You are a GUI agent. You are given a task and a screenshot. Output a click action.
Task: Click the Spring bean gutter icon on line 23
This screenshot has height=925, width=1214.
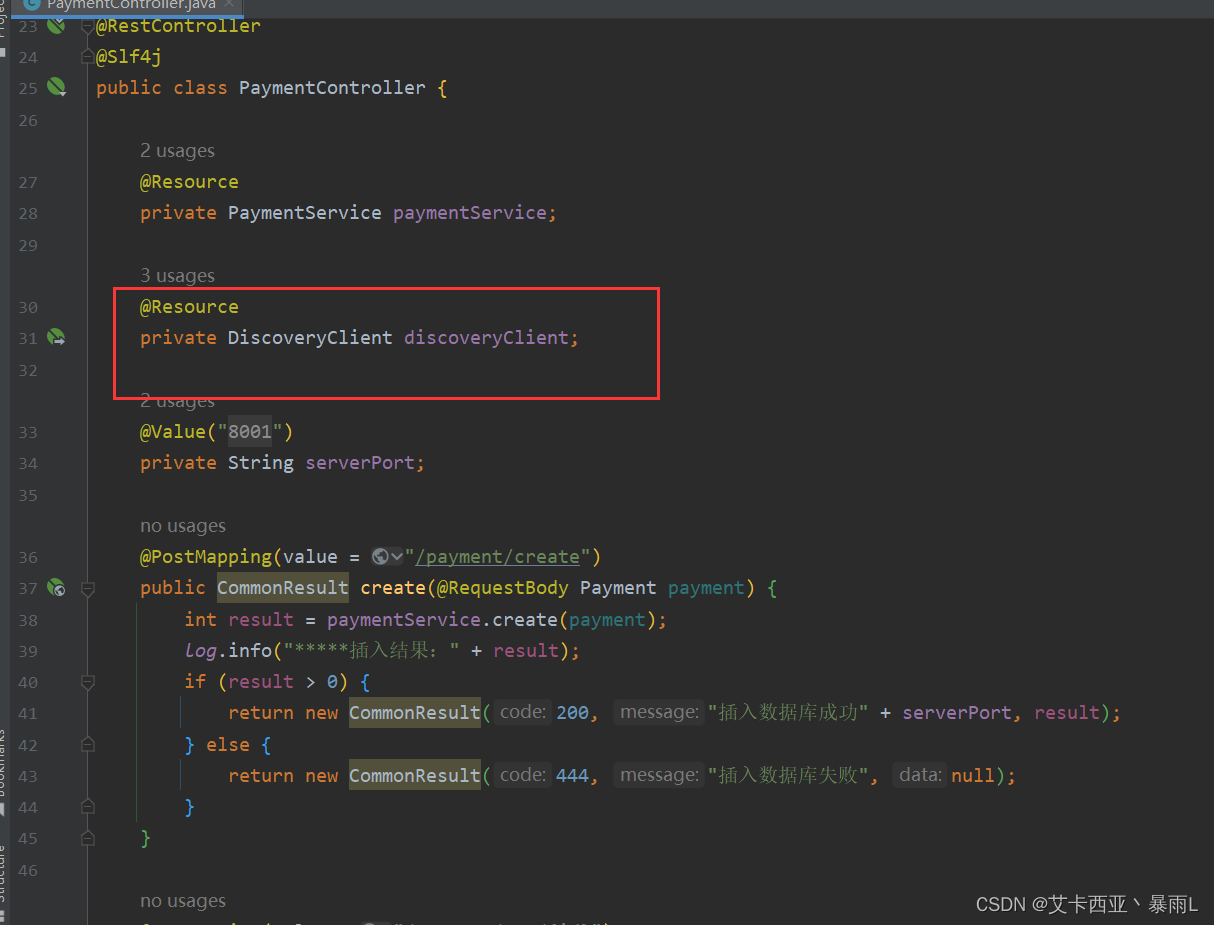(x=57, y=25)
